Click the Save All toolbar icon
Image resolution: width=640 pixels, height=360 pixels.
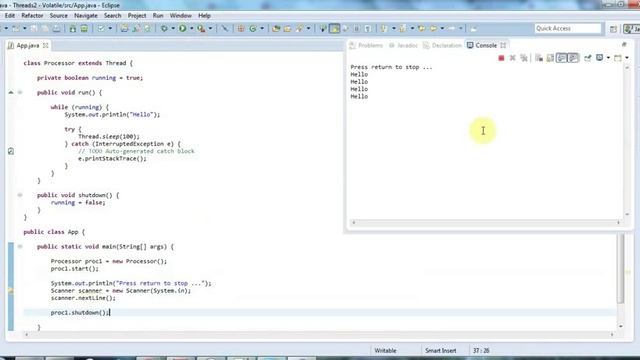(45, 28)
